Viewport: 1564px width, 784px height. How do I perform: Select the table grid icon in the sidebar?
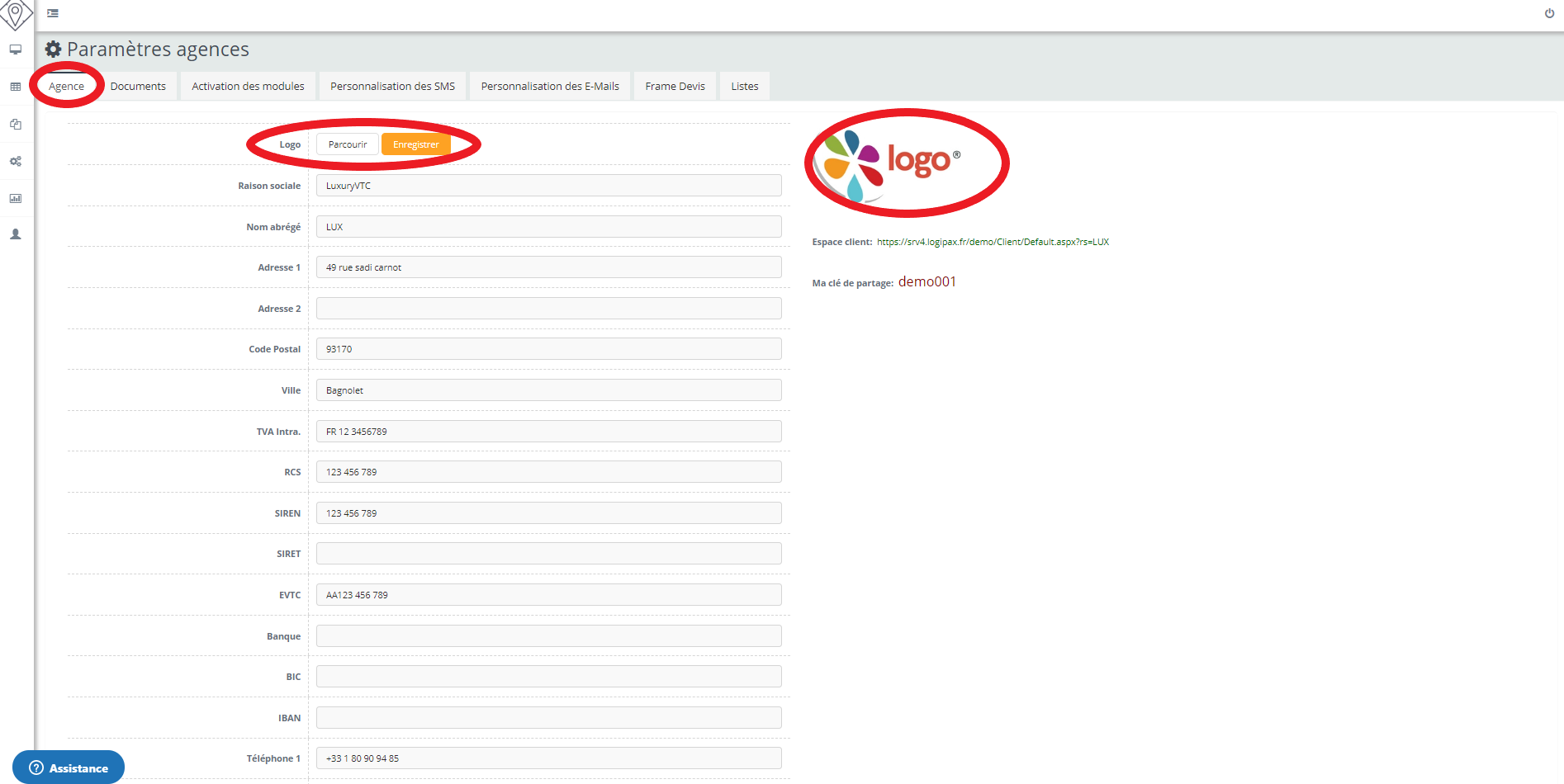15,86
